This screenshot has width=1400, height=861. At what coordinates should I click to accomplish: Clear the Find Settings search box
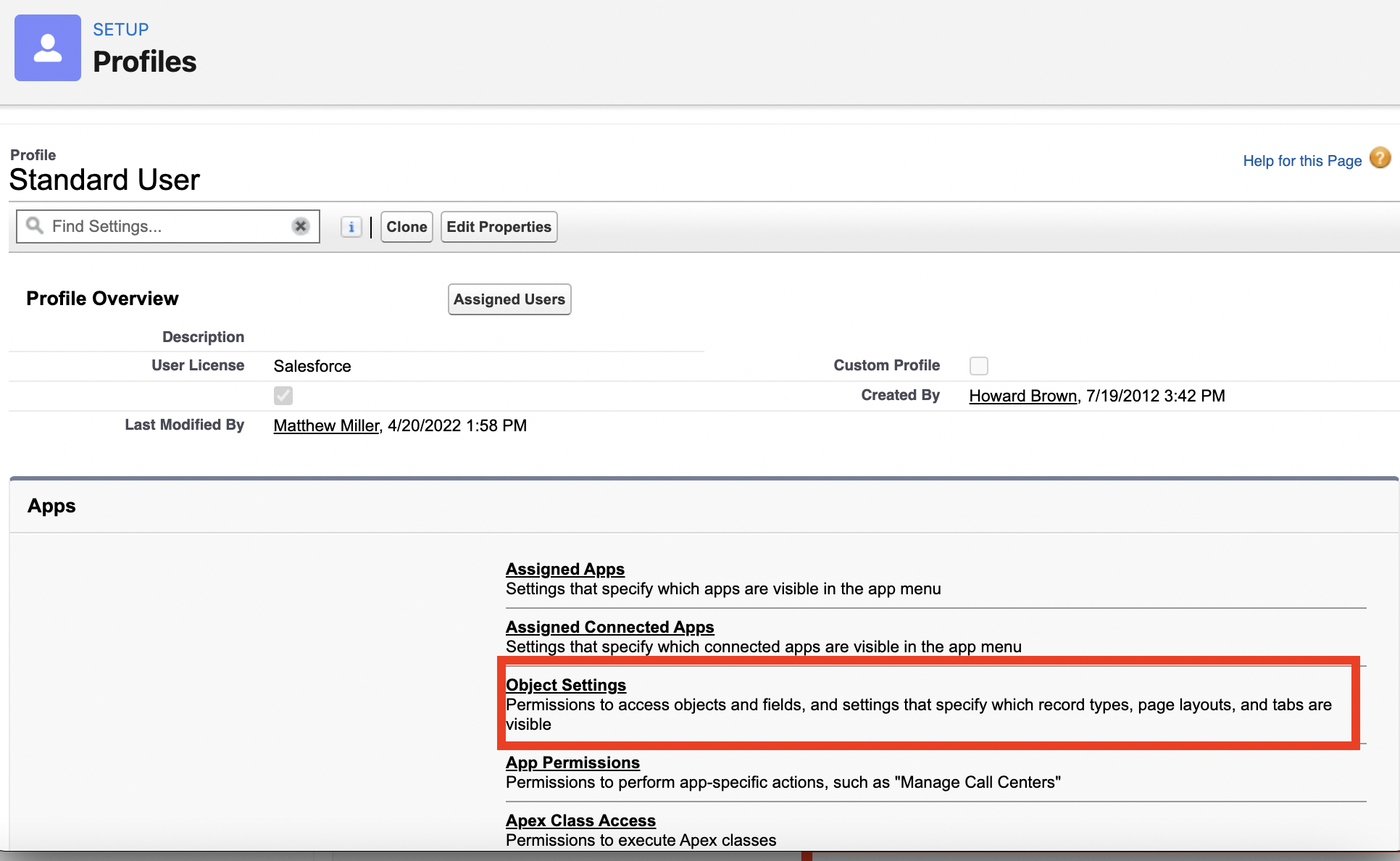tap(301, 226)
